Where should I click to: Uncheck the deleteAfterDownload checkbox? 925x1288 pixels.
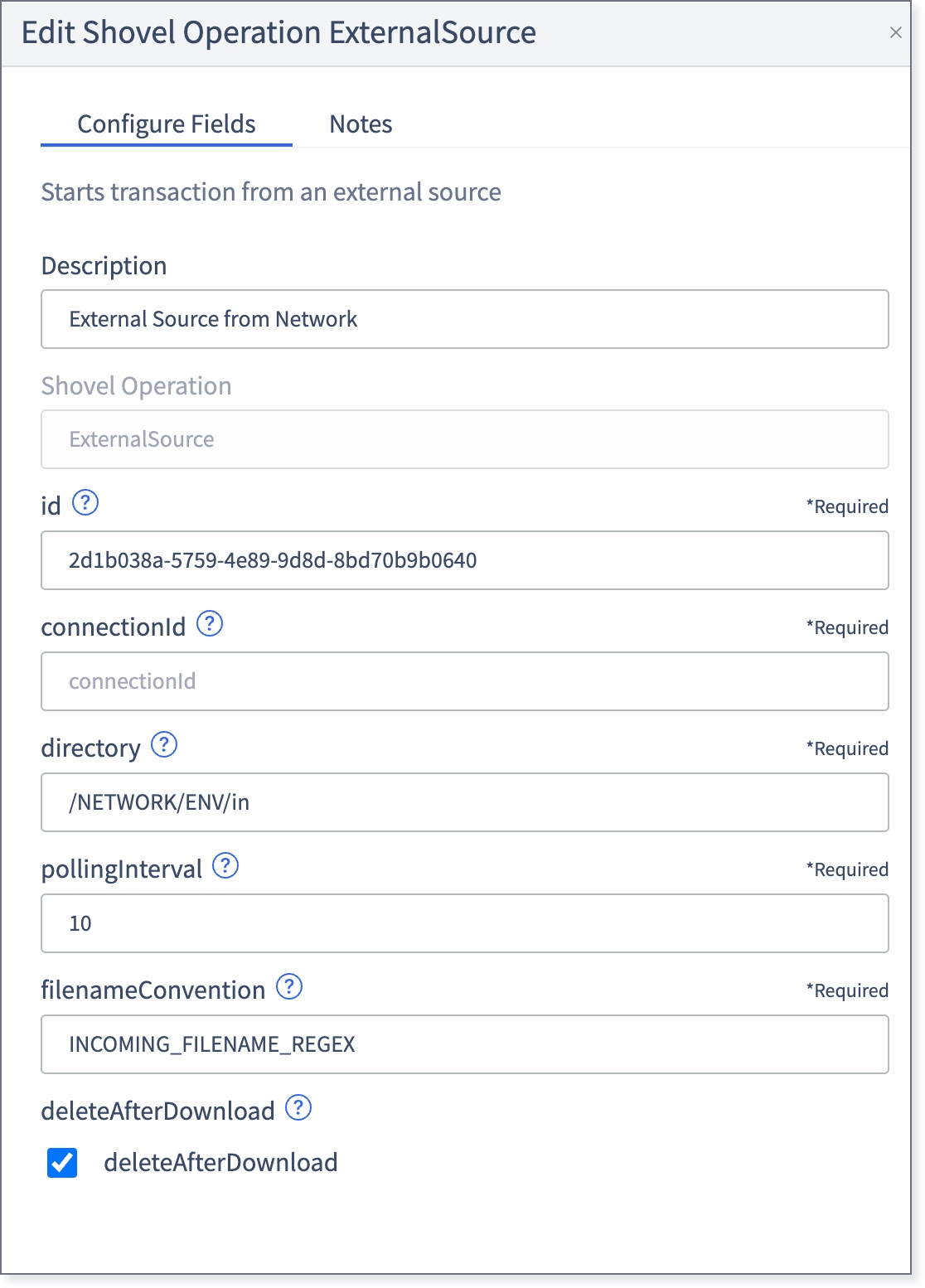(62, 1163)
